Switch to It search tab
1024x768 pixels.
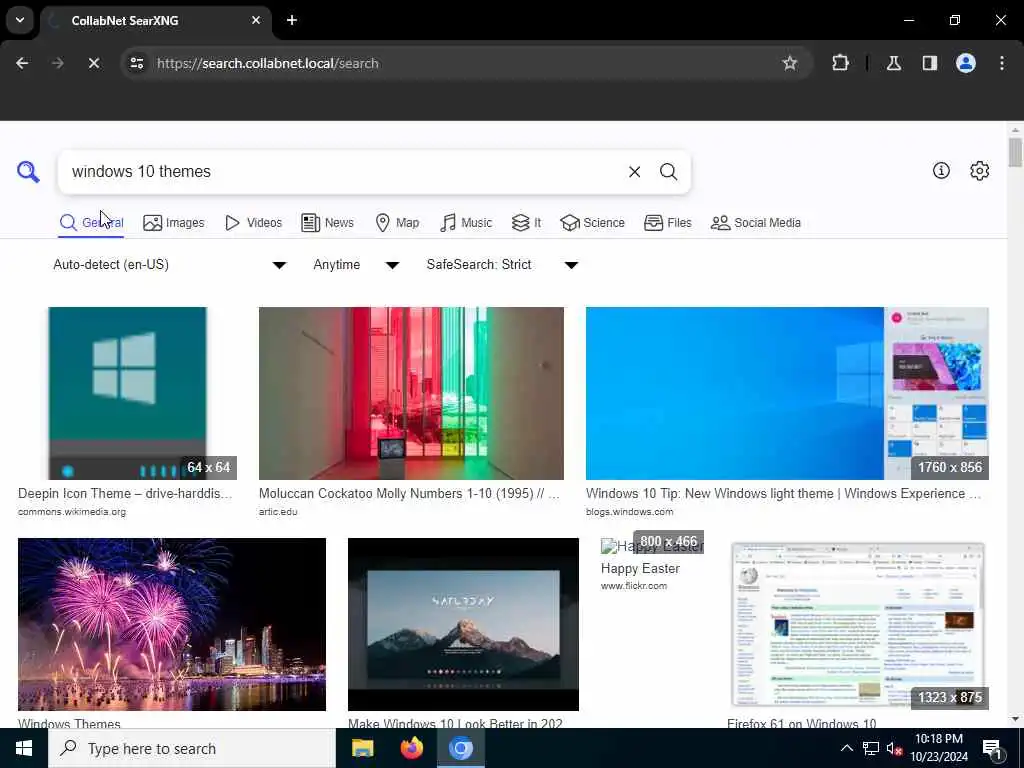pos(526,223)
